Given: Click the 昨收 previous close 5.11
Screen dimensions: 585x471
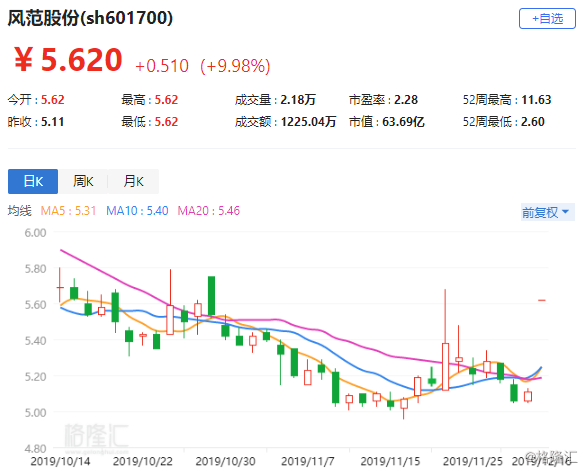Looking at the screenshot, I should tap(53, 122).
